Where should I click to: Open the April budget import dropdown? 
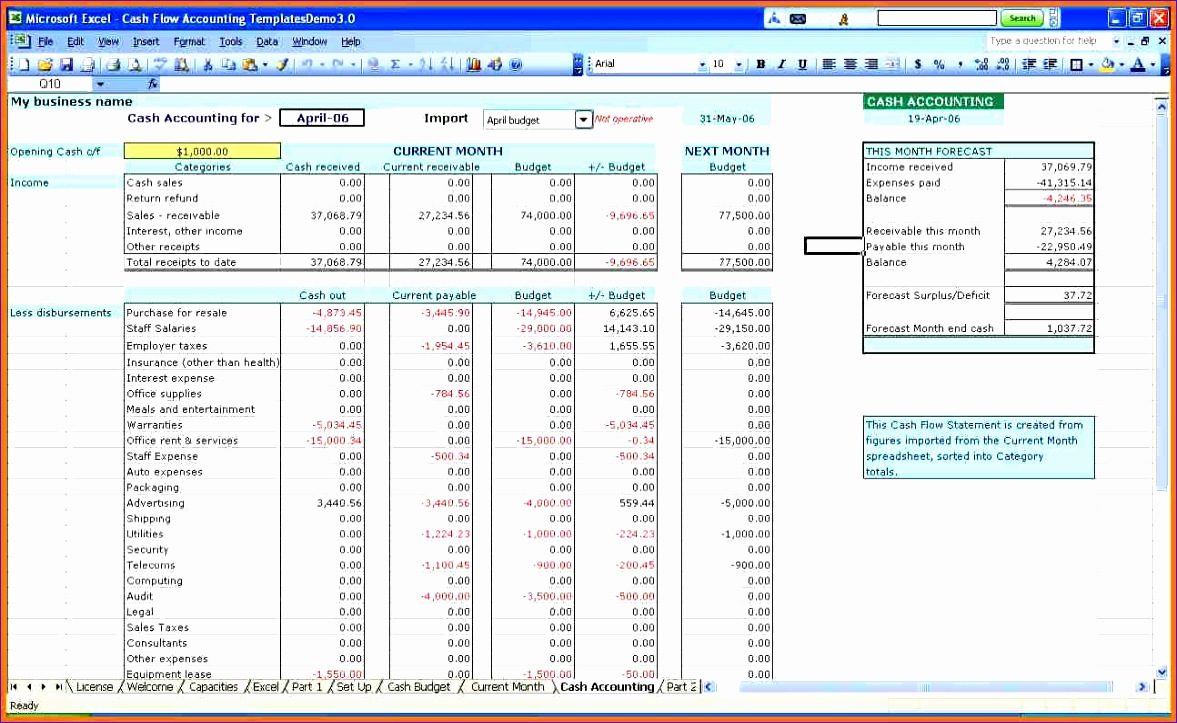tap(583, 119)
